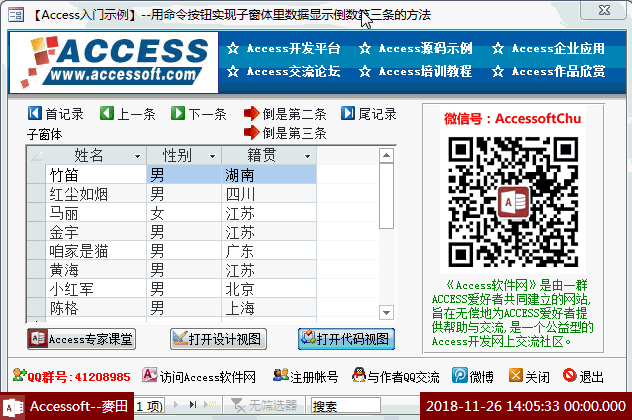Go to previous record with 上一条

click(x=107, y=114)
